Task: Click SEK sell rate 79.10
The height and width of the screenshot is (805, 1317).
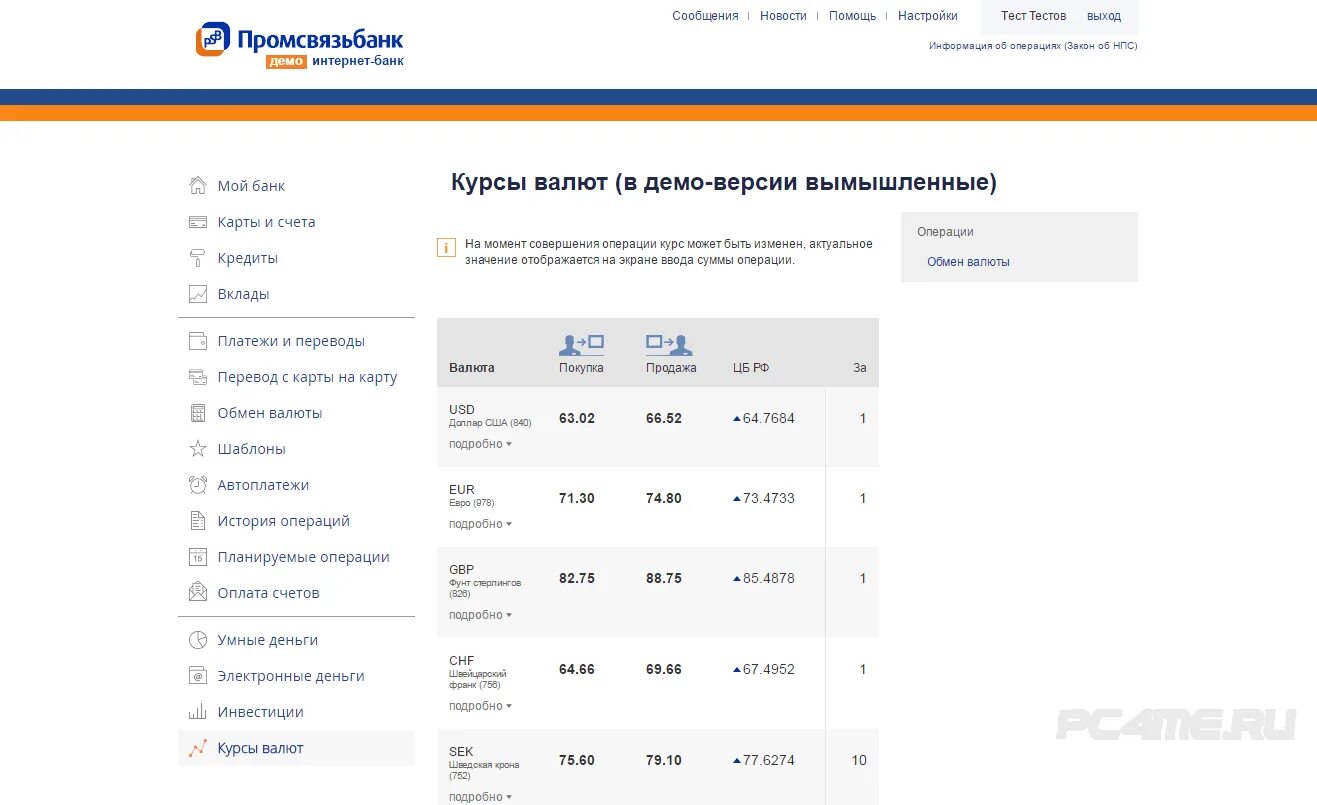Action: tap(664, 761)
